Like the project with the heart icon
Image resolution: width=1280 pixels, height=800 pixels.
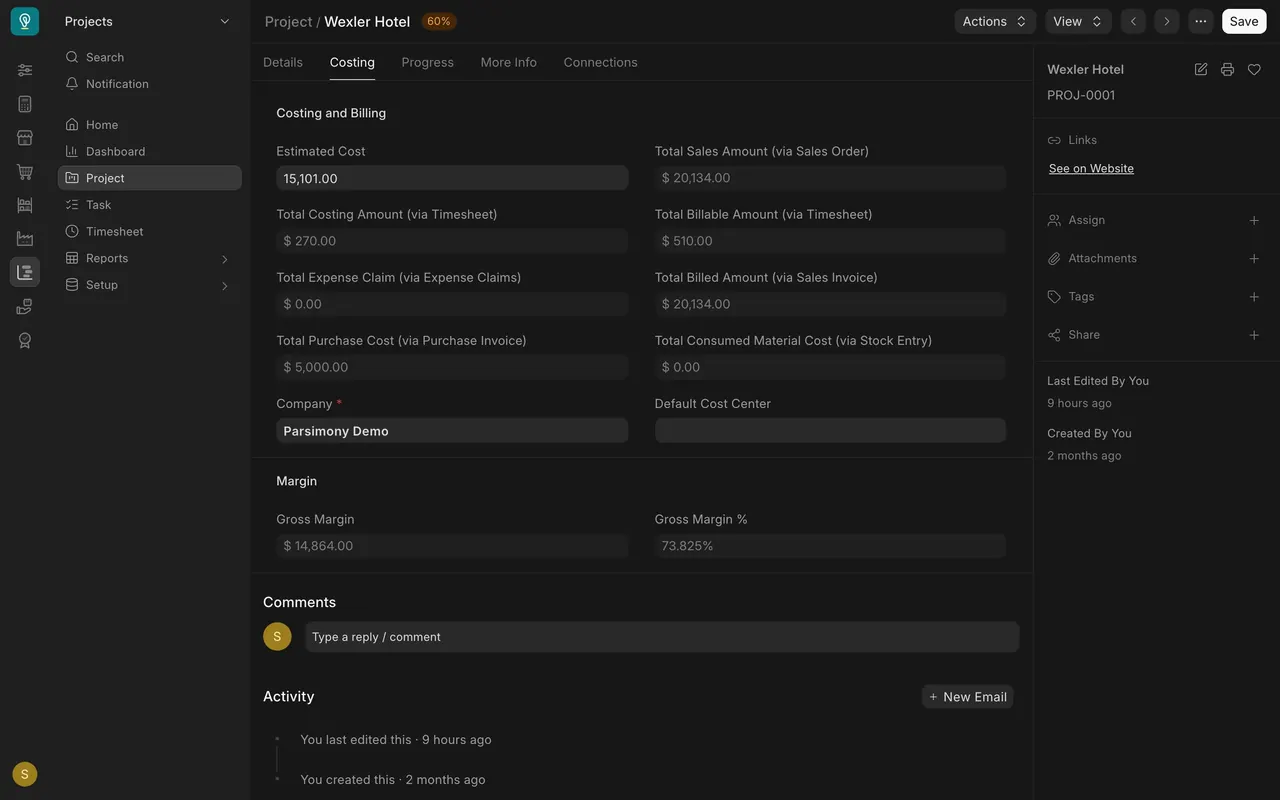[x=1254, y=69]
